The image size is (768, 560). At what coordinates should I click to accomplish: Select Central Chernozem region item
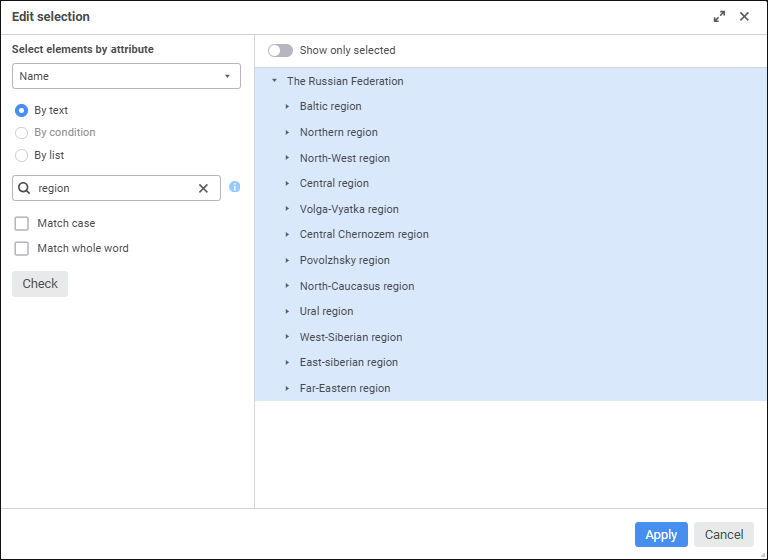[364, 235]
